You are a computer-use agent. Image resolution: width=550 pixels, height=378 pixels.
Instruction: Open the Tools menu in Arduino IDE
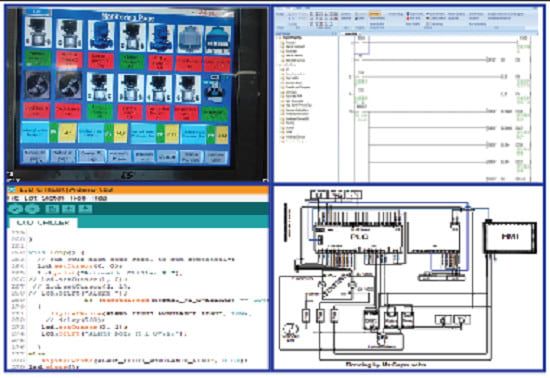click(x=78, y=198)
